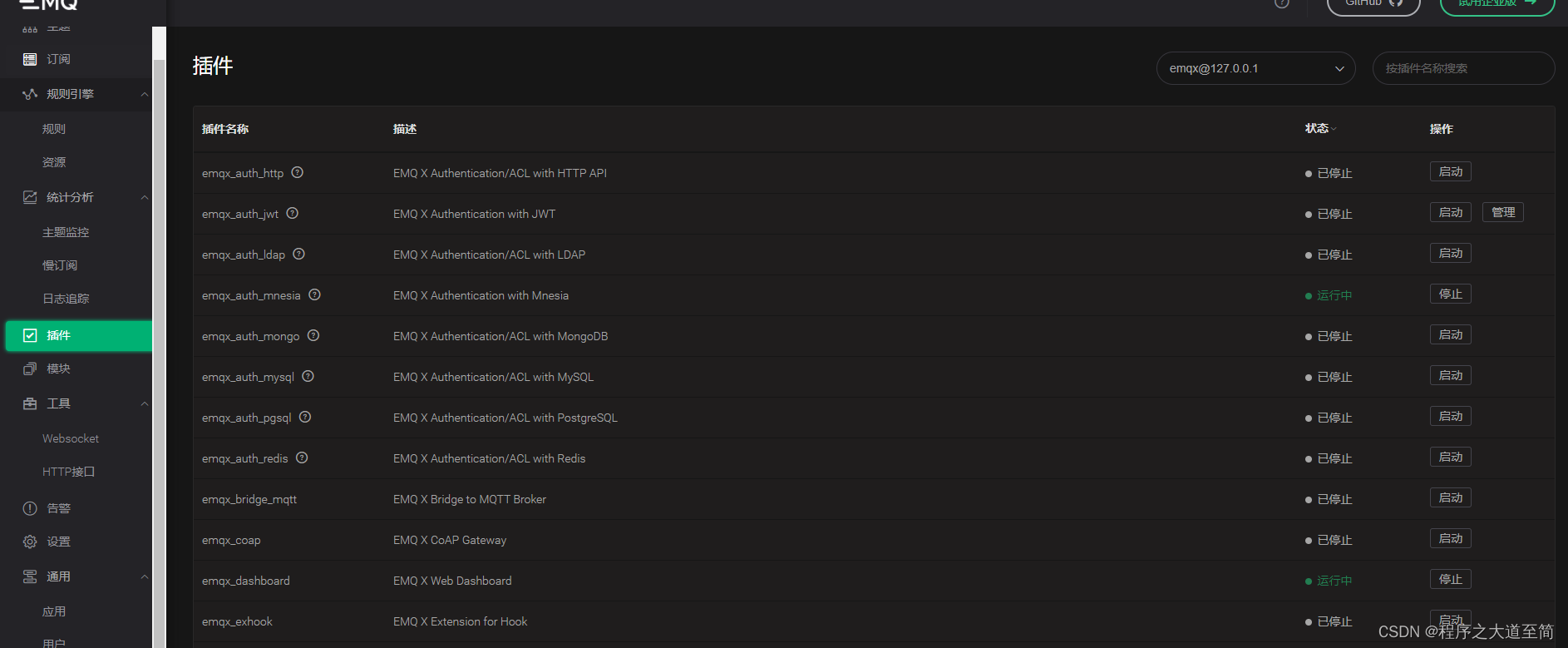Click the 插件 checkmark icon in sidebar

point(30,335)
